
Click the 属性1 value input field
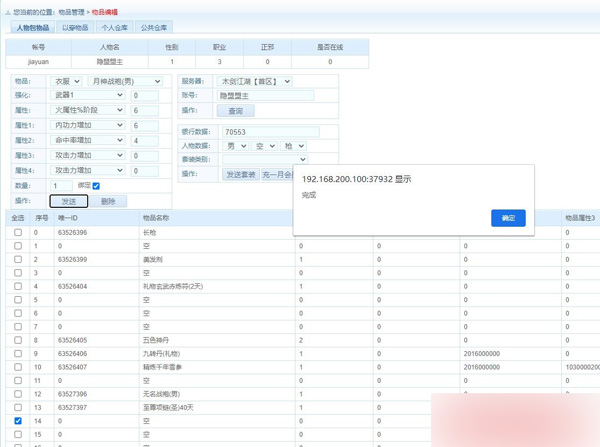point(145,126)
